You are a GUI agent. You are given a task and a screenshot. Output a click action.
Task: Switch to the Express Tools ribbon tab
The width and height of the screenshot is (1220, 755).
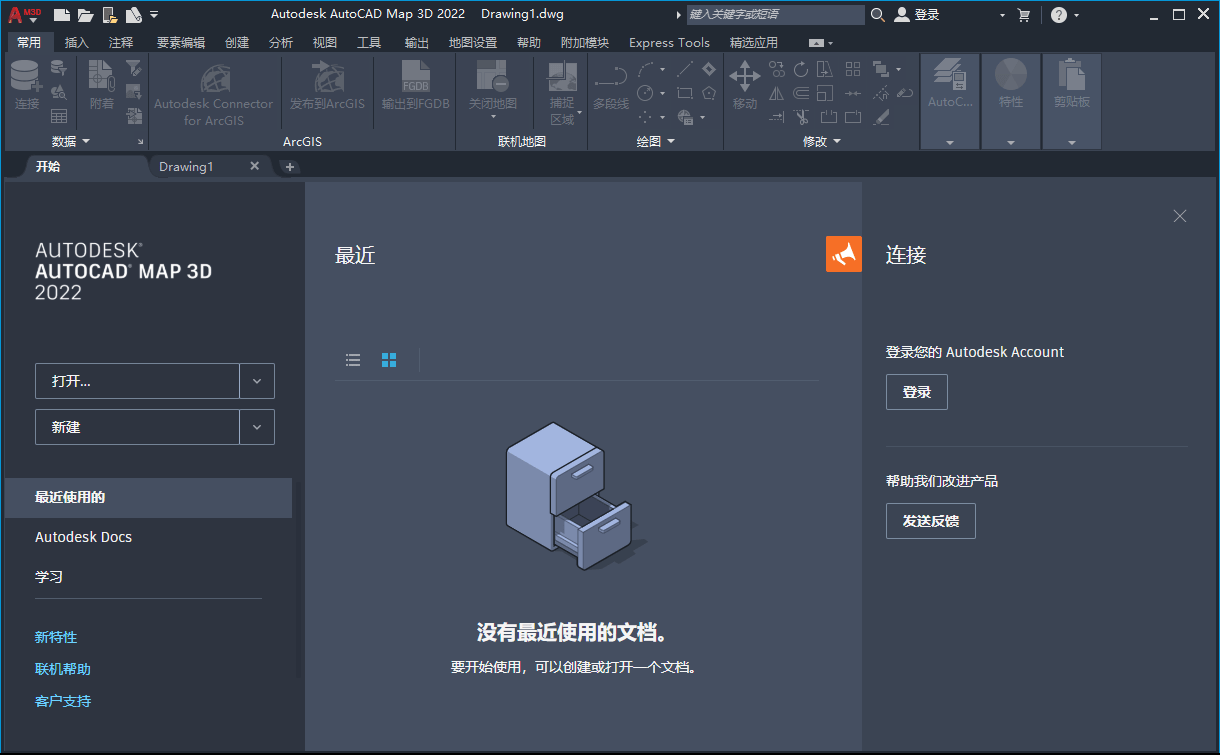click(x=669, y=43)
